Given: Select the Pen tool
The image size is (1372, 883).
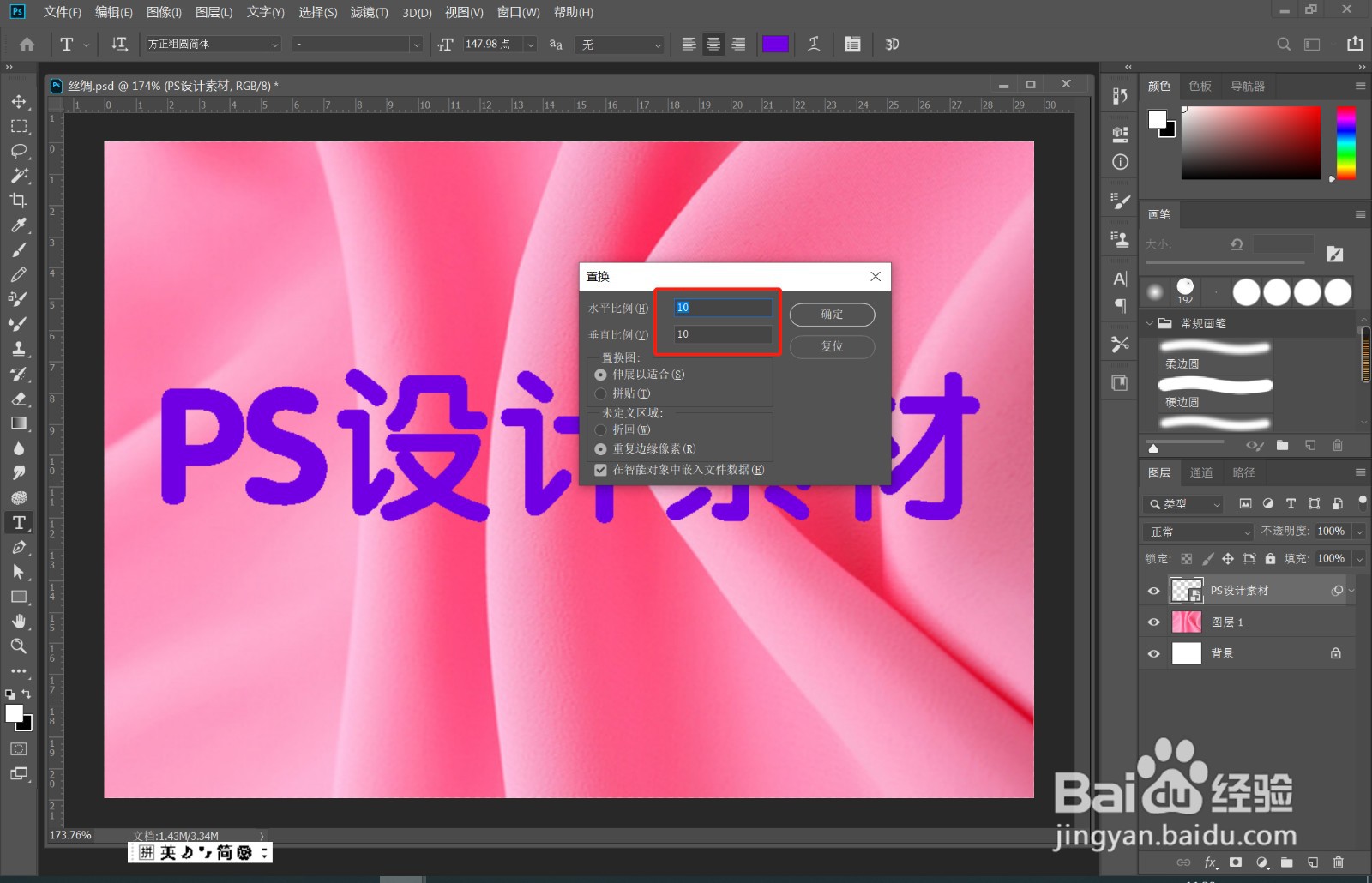Looking at the screenshot, I should (x=19, y=547).
